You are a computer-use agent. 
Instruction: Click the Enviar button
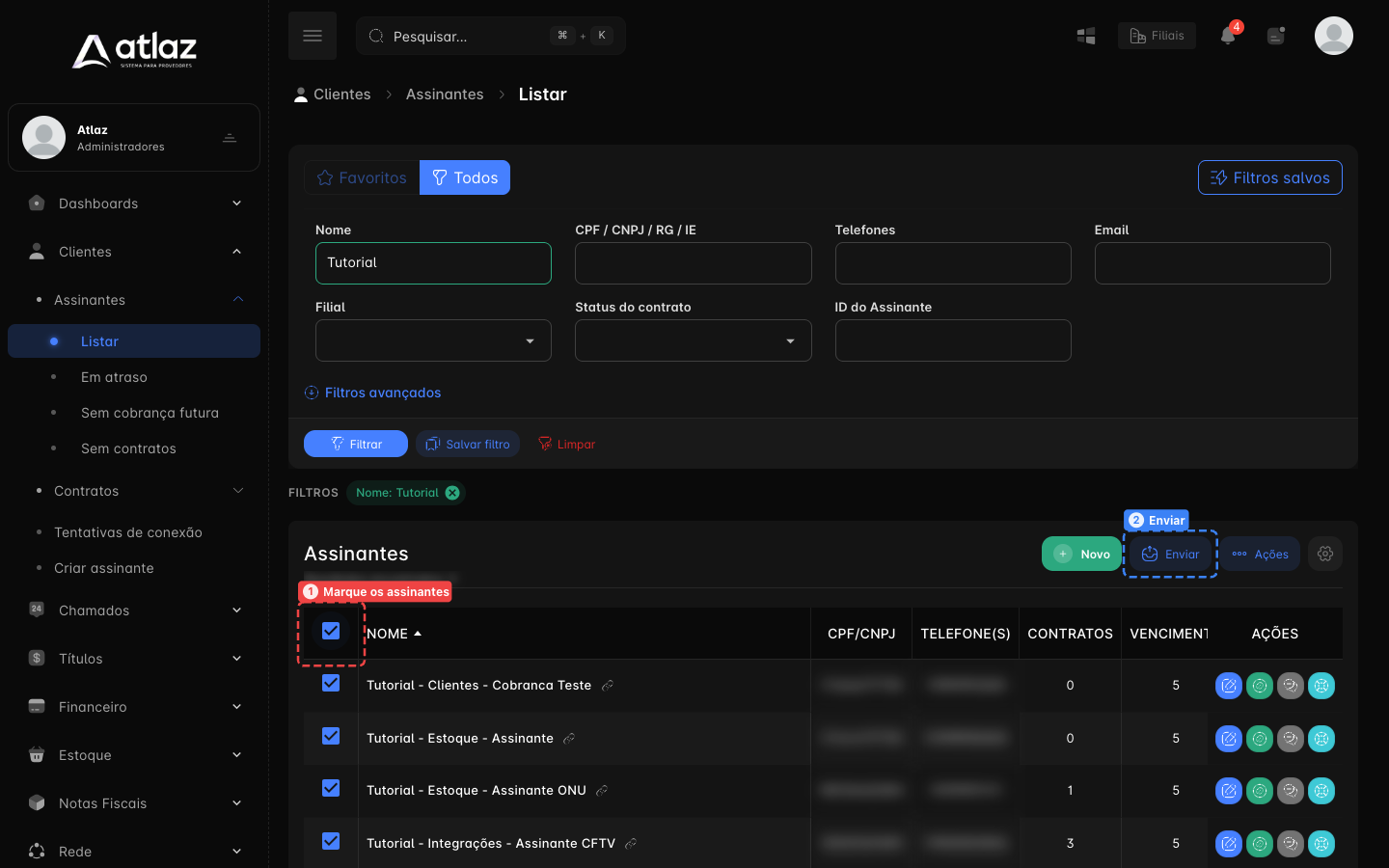tap(1170, 554)
